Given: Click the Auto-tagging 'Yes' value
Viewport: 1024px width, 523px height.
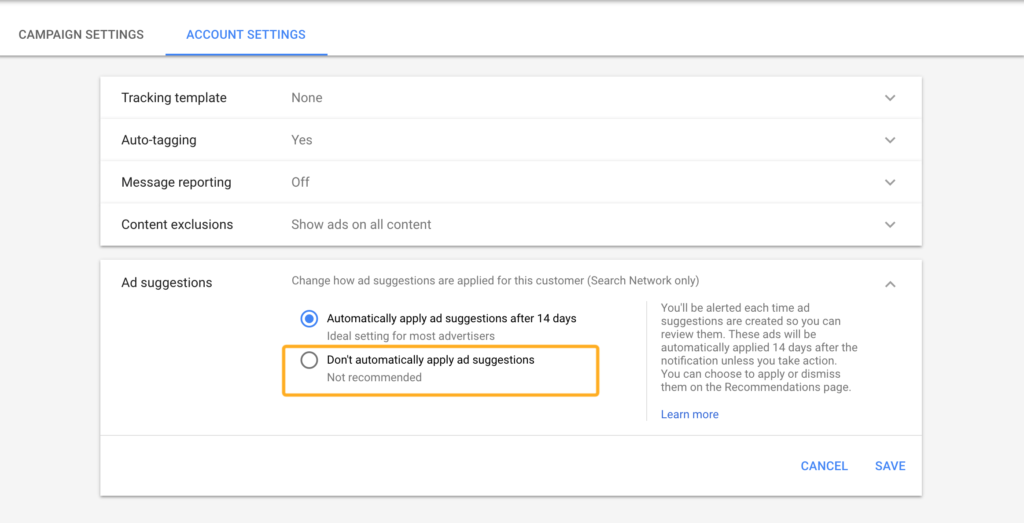Looking at the screenshot, I should click(302, 140).
